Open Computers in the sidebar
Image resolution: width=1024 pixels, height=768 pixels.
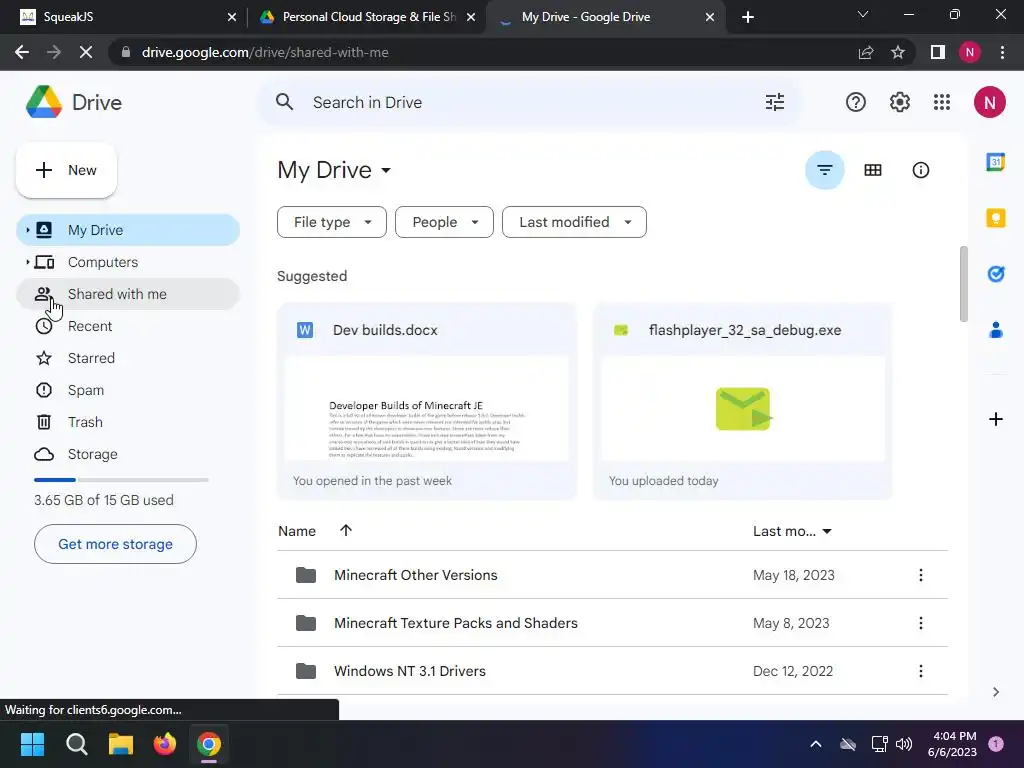point(128,262)
